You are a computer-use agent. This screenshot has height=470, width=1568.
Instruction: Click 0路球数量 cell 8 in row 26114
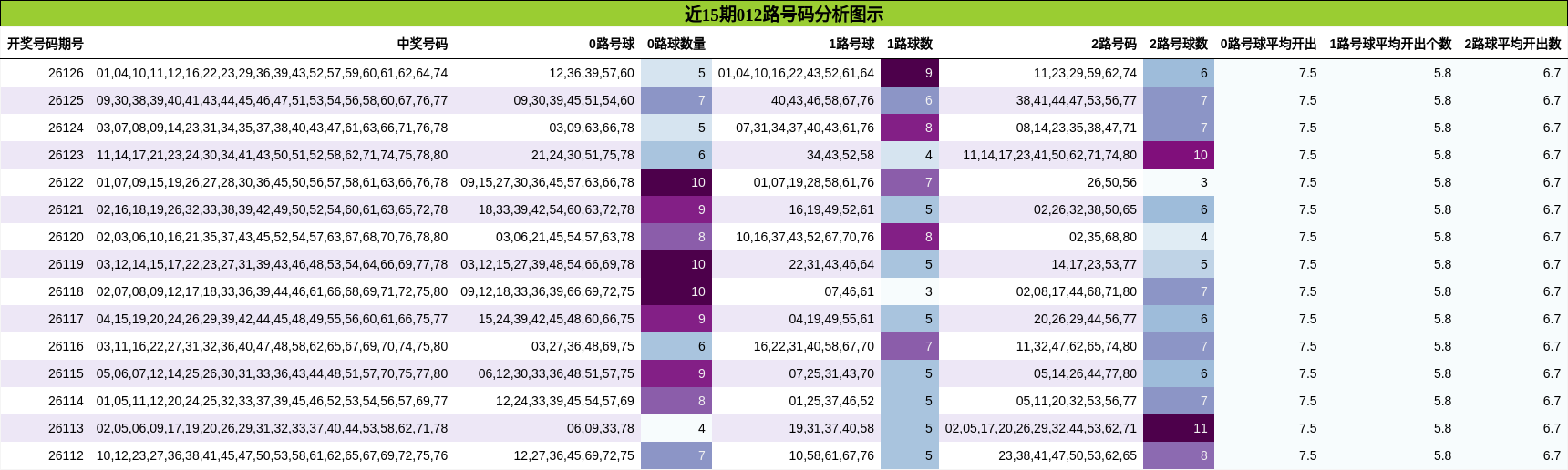(676, 401)
